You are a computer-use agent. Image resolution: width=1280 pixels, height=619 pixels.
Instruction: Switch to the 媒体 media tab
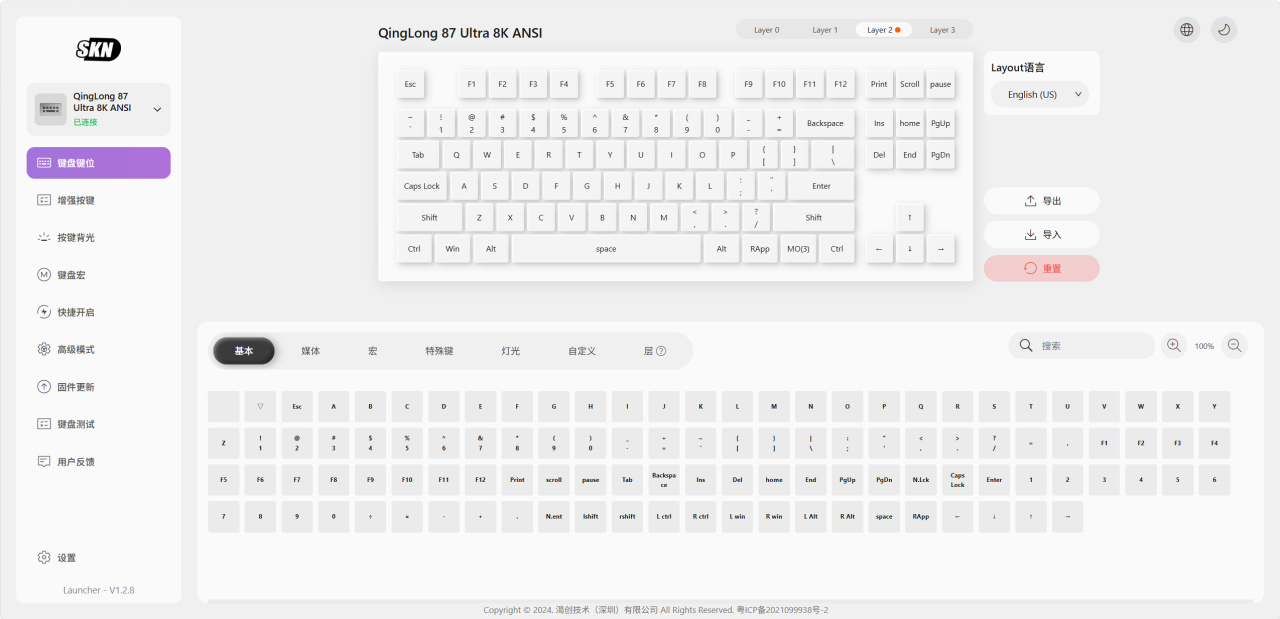tap(311, 351)
